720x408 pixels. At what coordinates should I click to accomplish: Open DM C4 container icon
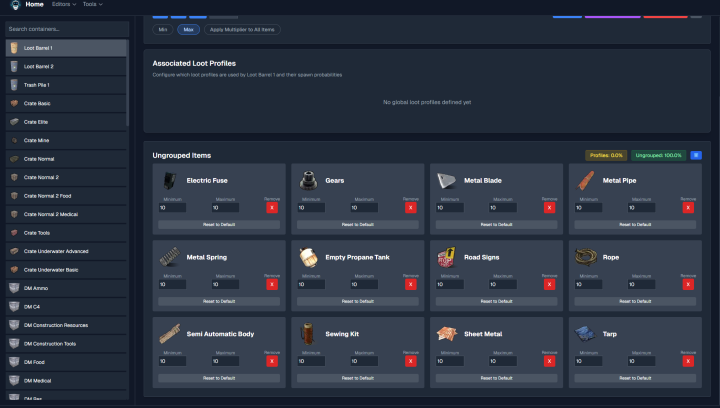point(14,307)
